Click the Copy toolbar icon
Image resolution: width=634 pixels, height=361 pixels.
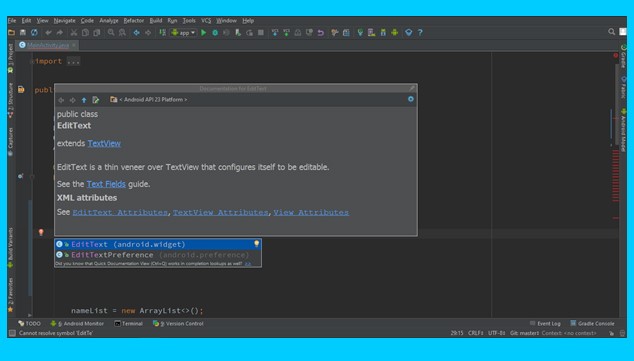point(85,32)
